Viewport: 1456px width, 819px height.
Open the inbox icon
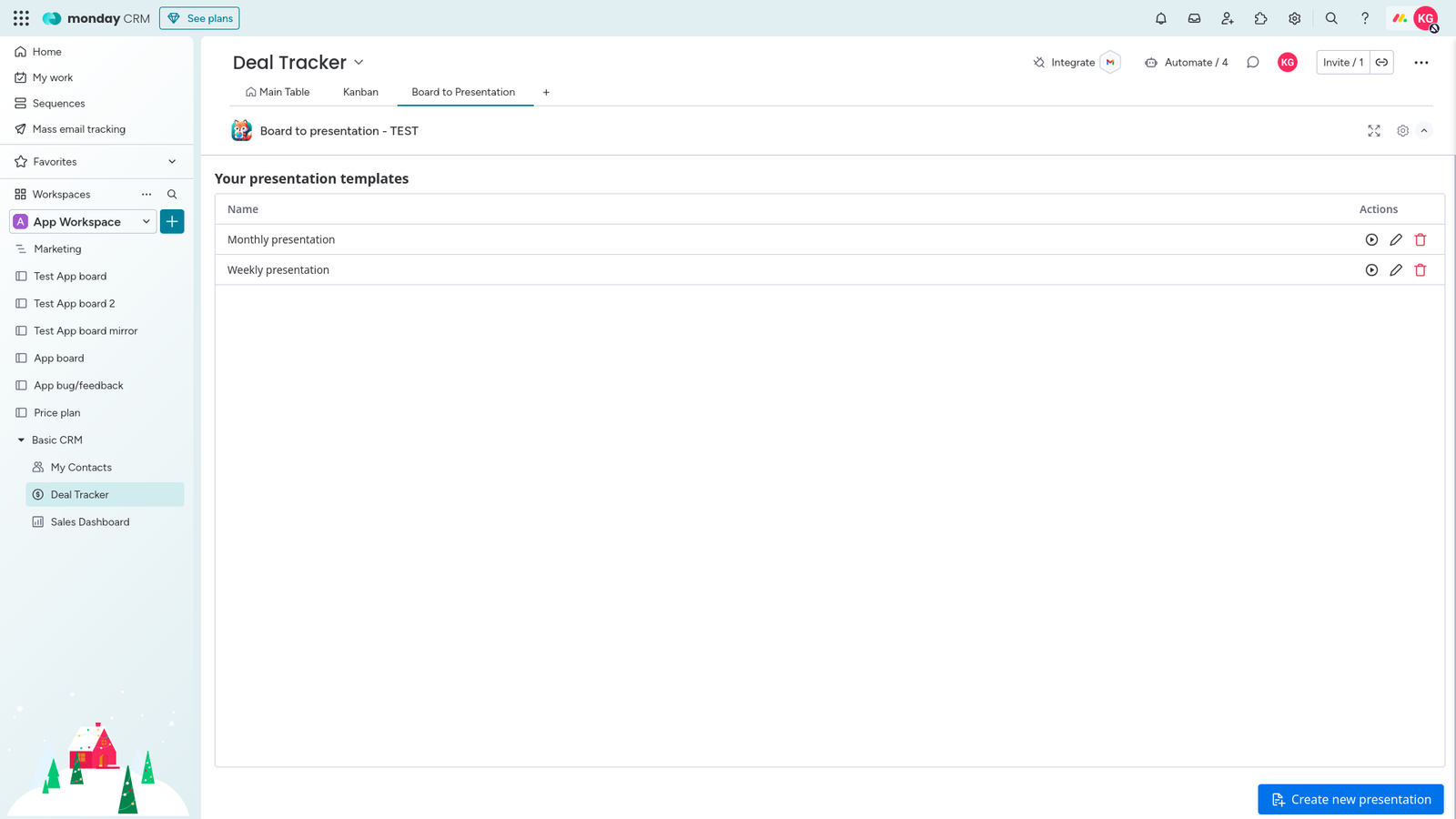[x=1194, y=18]
